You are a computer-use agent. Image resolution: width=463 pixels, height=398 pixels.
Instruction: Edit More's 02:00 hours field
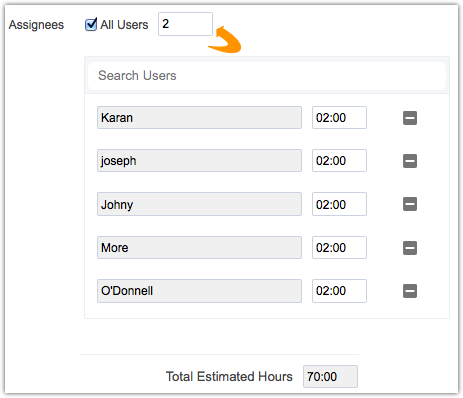(x=339, y=248)
